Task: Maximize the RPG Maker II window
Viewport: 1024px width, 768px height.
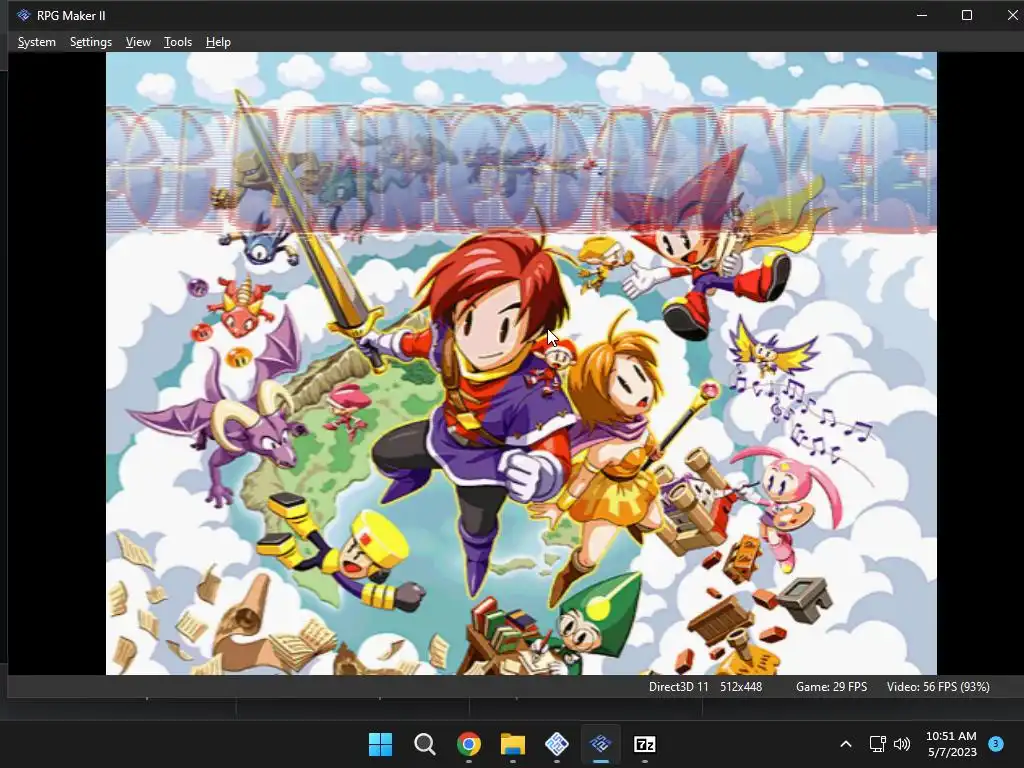Action: (967, 15)
